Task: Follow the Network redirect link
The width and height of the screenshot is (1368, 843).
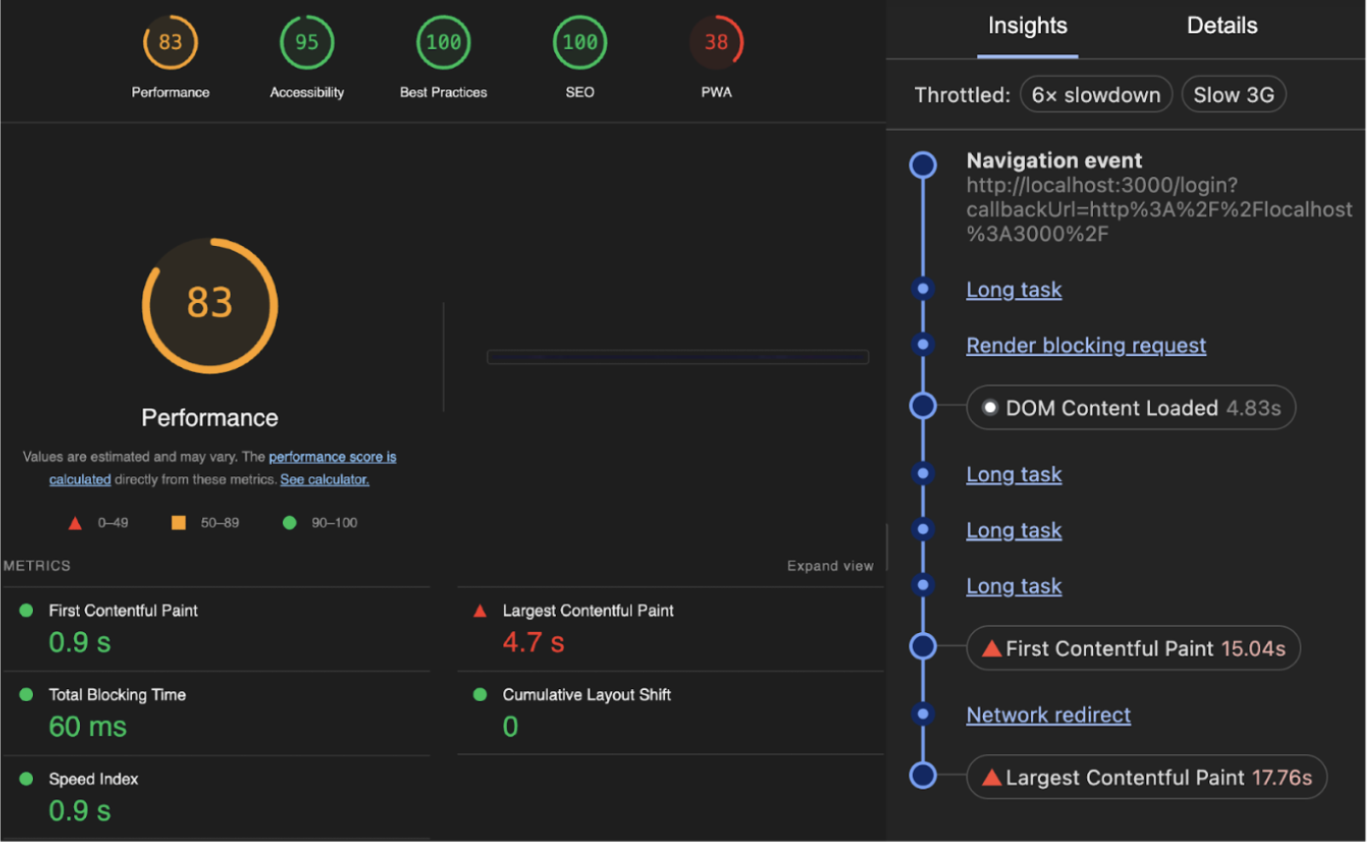Action: [1048, 714]
